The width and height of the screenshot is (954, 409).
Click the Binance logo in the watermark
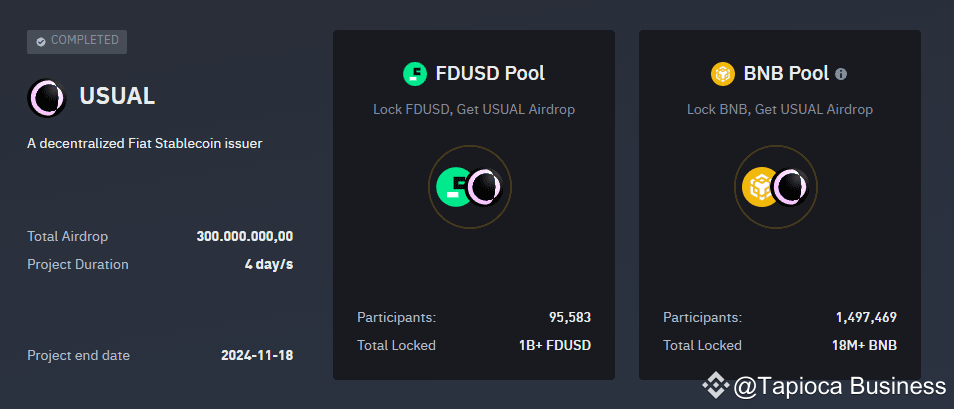[x=716, y=385]
